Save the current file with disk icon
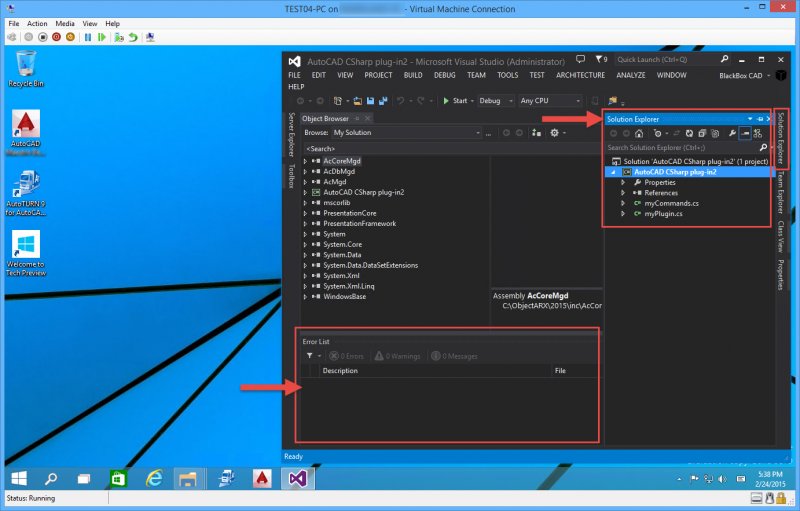Viewport: 800px width, 511px height. pos(370,101)
